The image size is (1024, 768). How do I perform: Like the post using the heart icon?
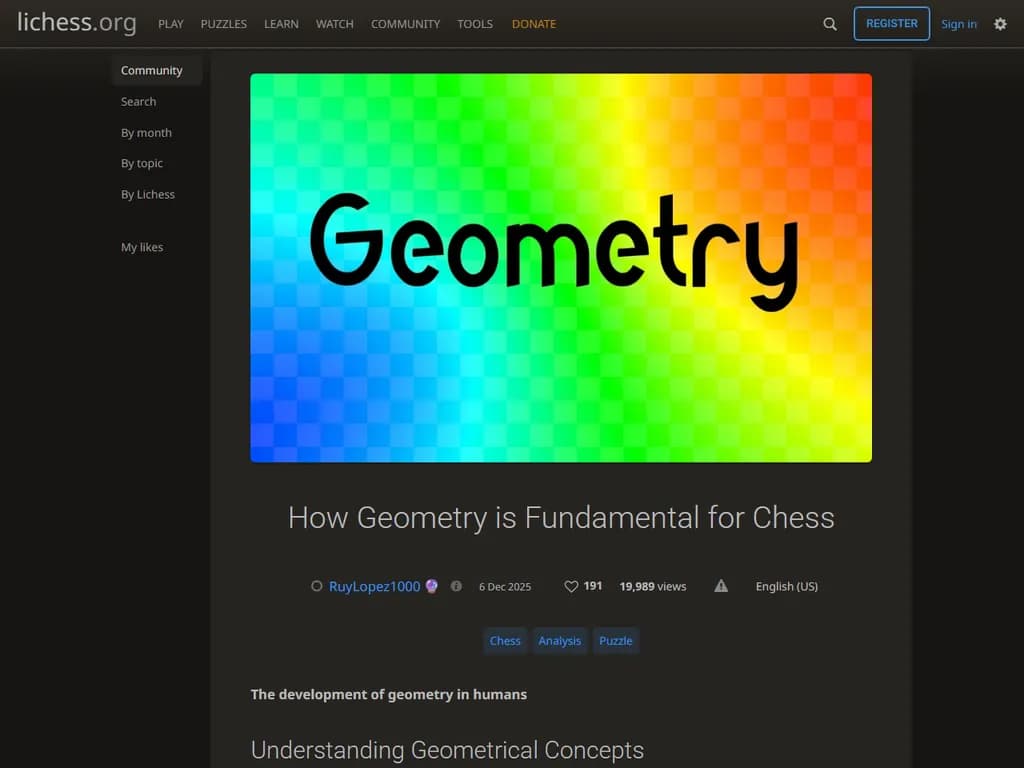click(x=570, y=586)
